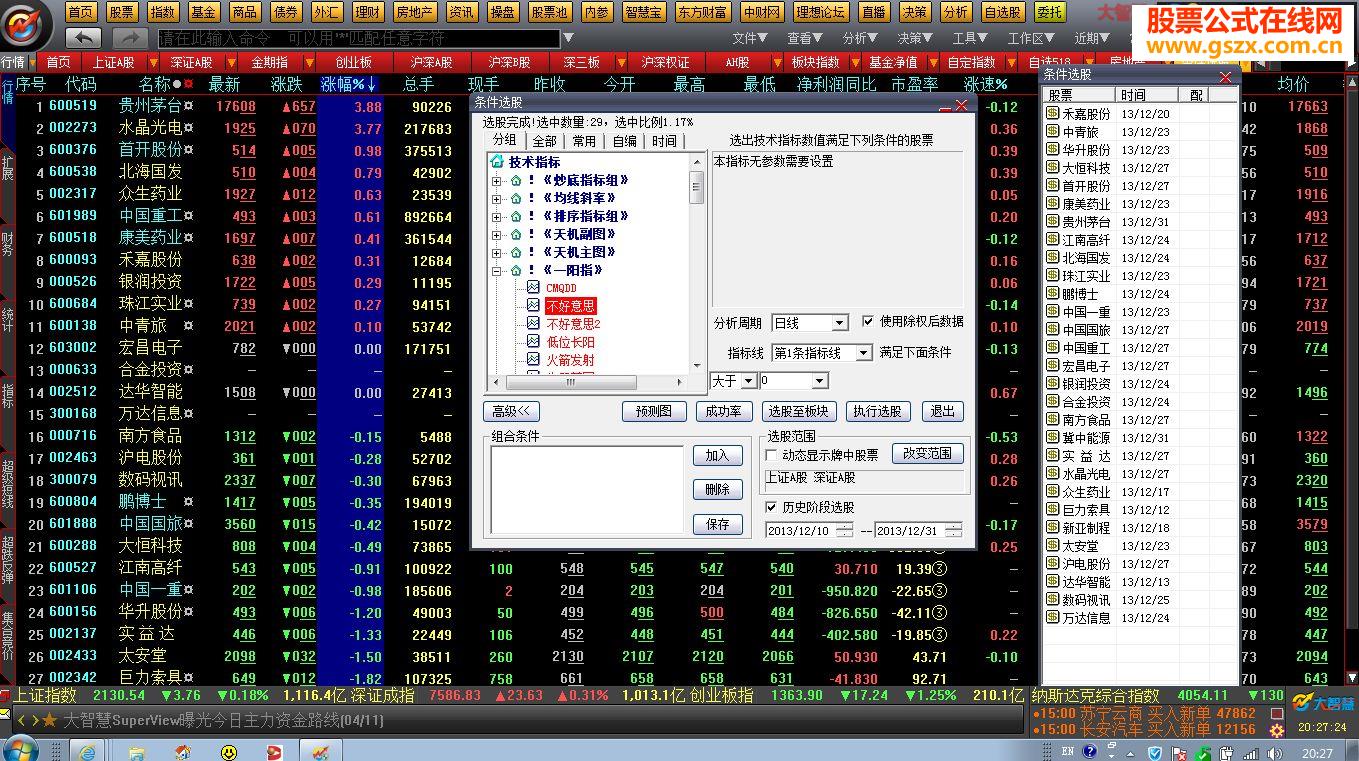Open the CMQDD indicator formula
Image resolution: width=1359 pixels, height=761 pixels.
[561, 288]
